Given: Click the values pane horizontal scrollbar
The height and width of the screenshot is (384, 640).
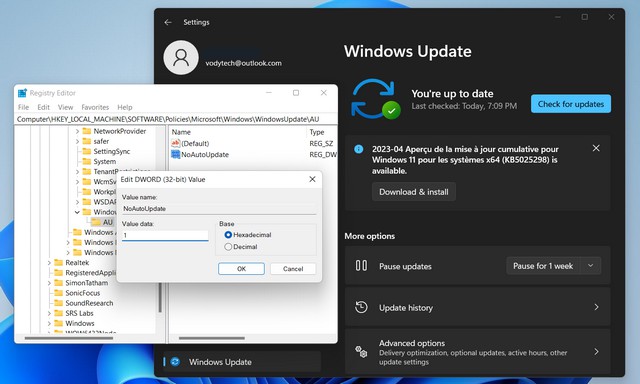Looking at the screenshot, I should [x=212, y=338].
